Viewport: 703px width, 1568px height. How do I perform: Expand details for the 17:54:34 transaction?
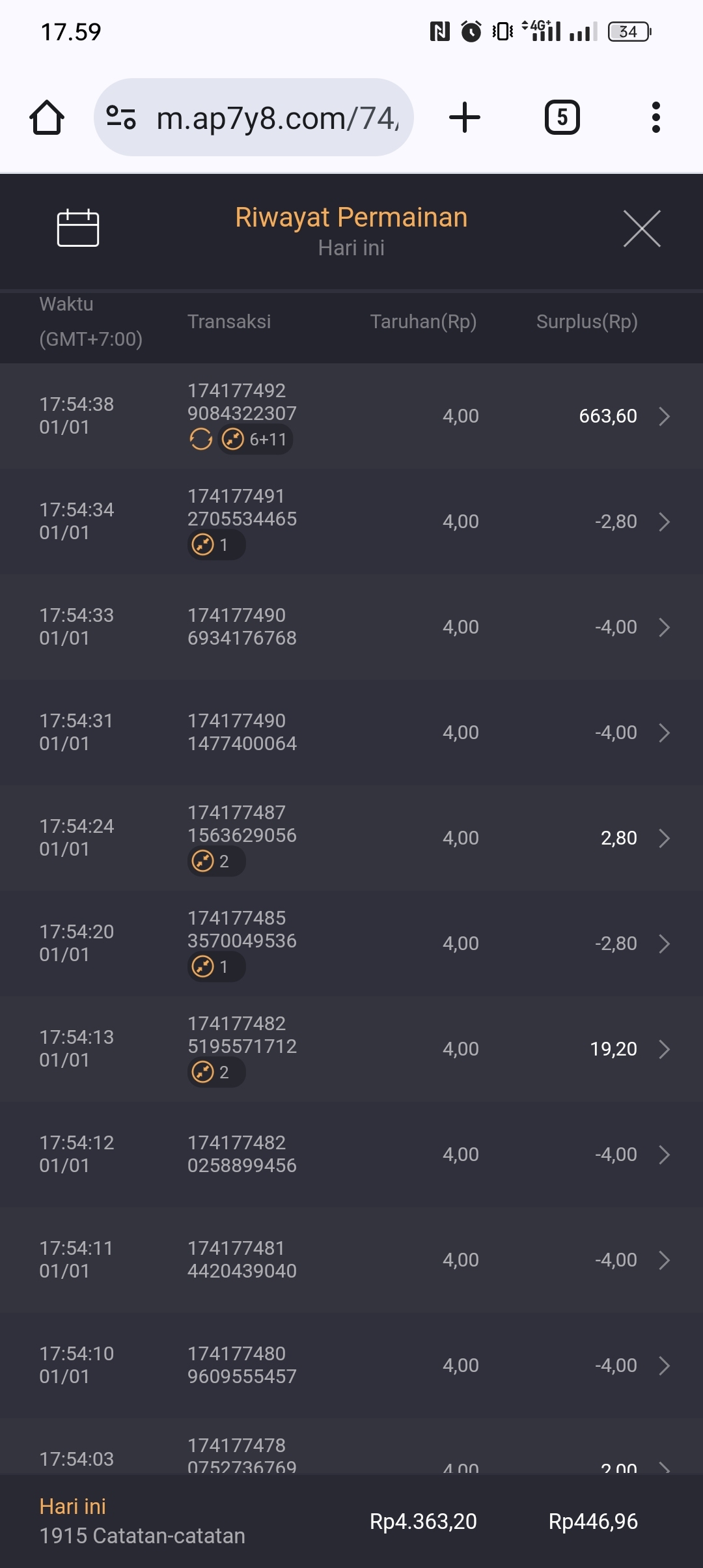pyautogui.click(x=664, y=522)
